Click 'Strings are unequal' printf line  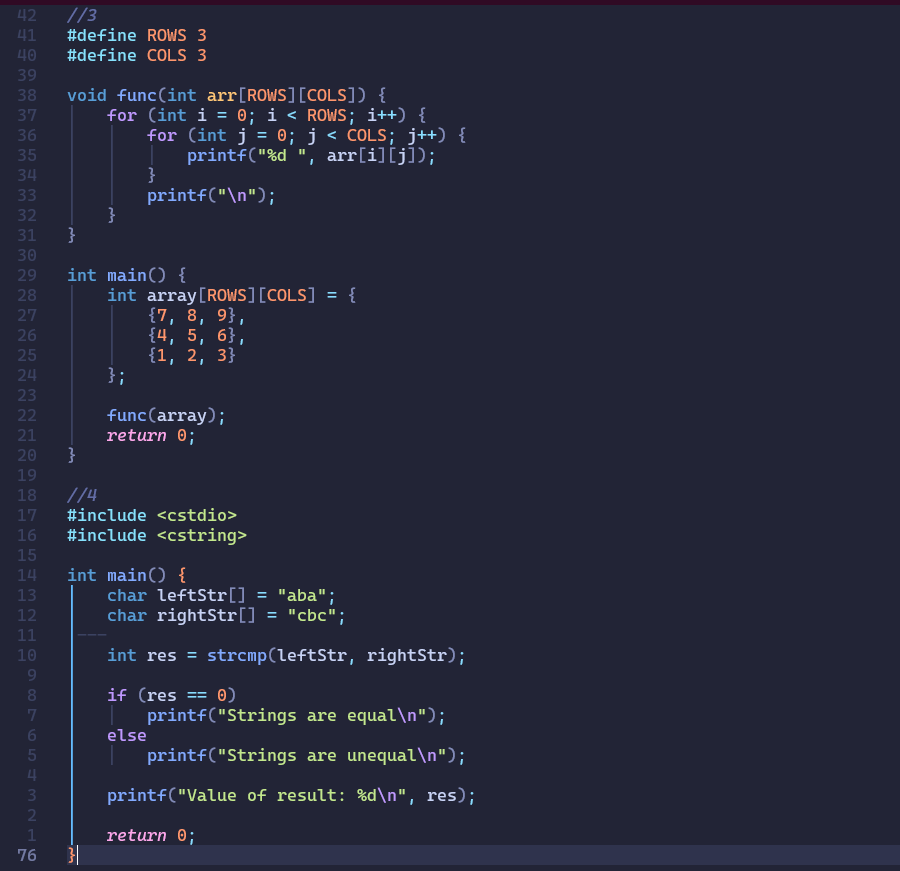(x=307, y=756)
